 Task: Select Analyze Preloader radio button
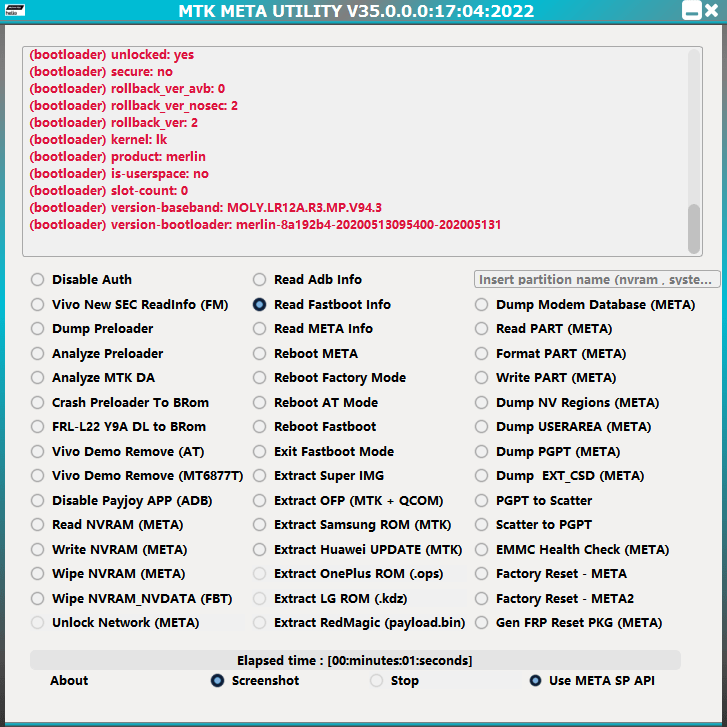pos(38,354)
